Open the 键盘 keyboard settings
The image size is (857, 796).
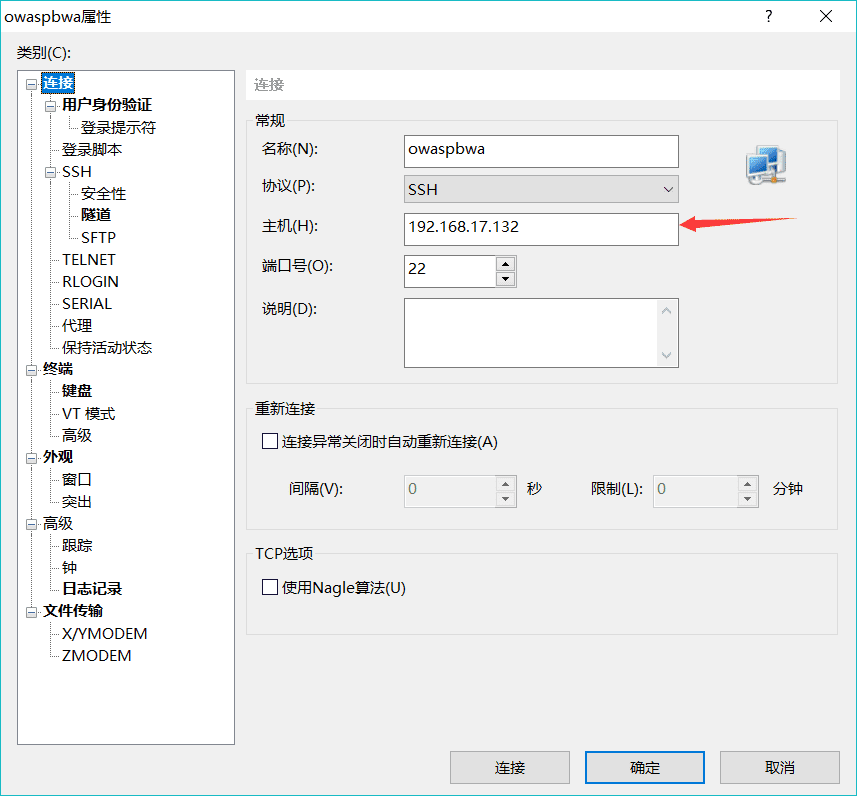click(x=76, y=390)
